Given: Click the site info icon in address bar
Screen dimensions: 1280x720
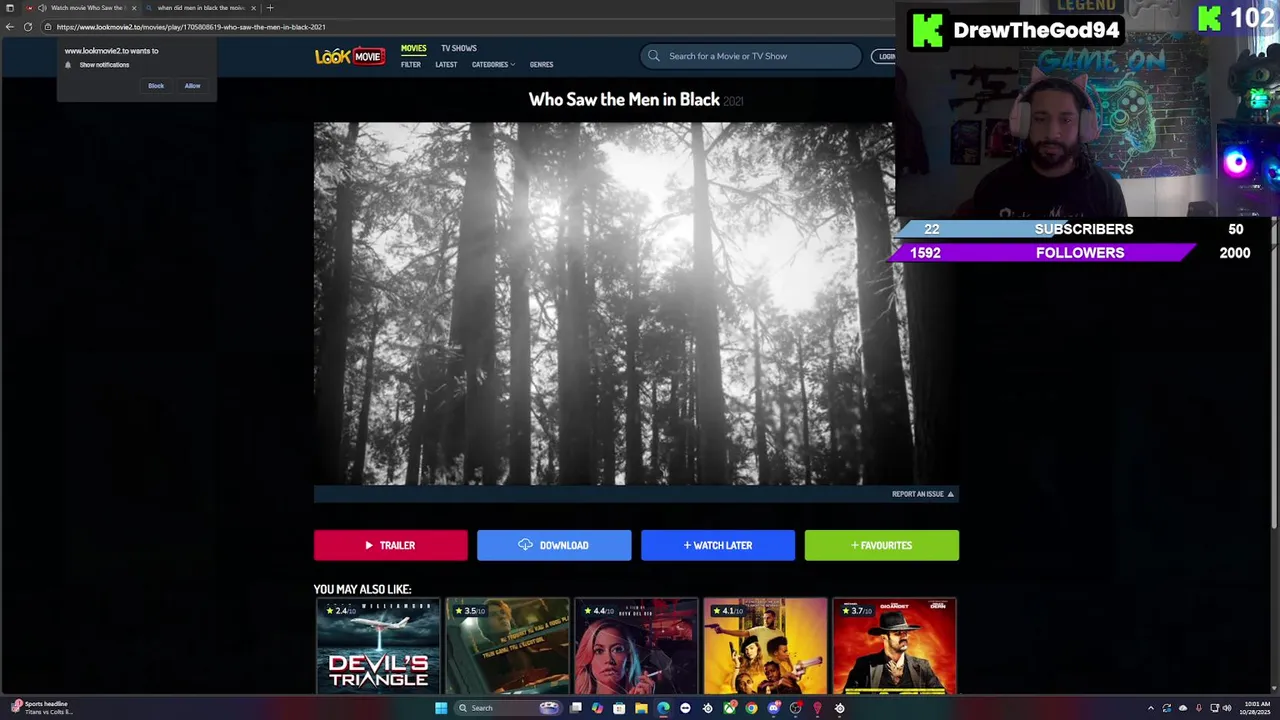Looking at the screenshot, I should 48,27.
